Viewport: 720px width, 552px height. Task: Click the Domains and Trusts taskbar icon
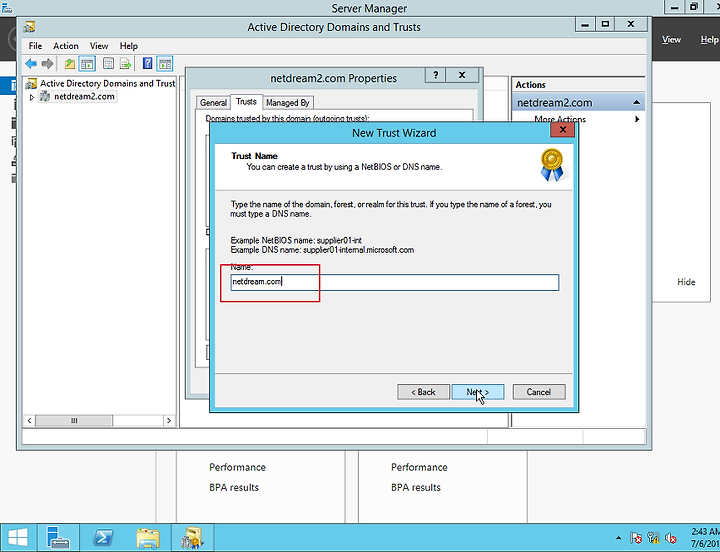point(192,537)
